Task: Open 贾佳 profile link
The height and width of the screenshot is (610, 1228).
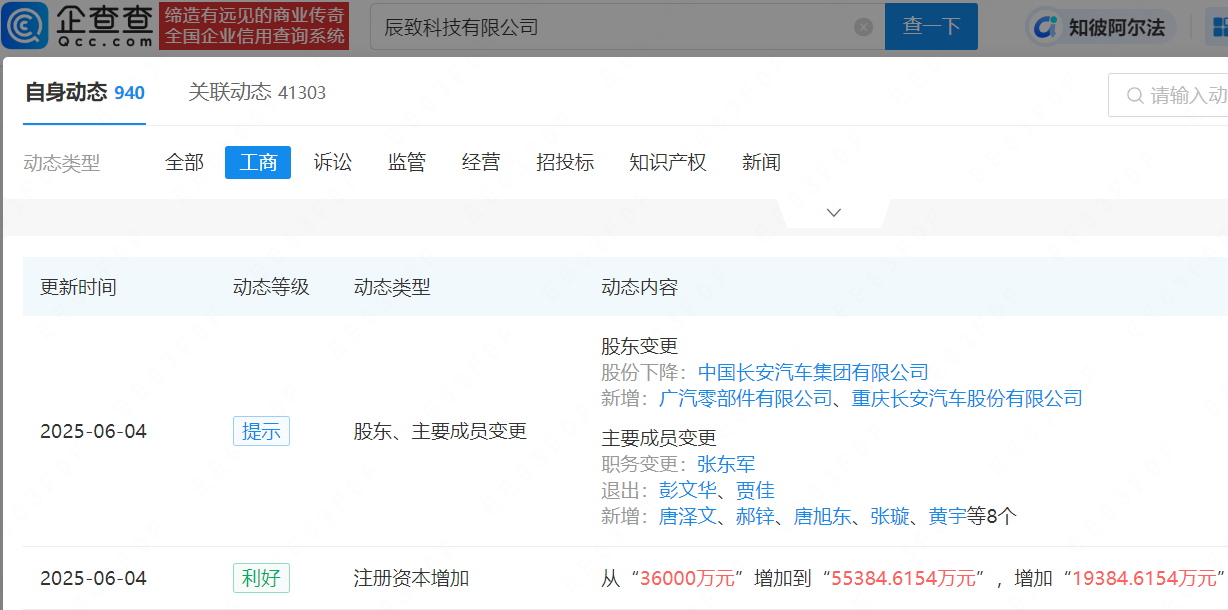Action: point(755,491)
